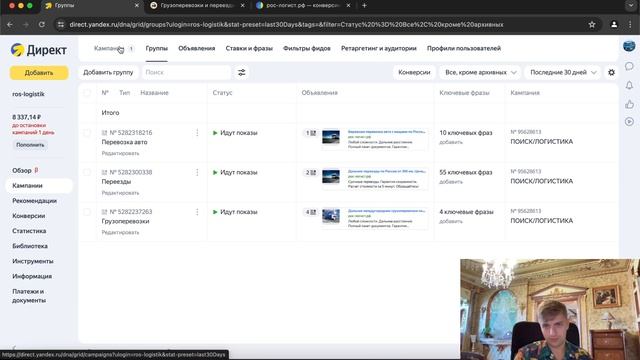Toggle the select-all checkbox in table header
Screen dimensions: 640x360
[87, 93]
